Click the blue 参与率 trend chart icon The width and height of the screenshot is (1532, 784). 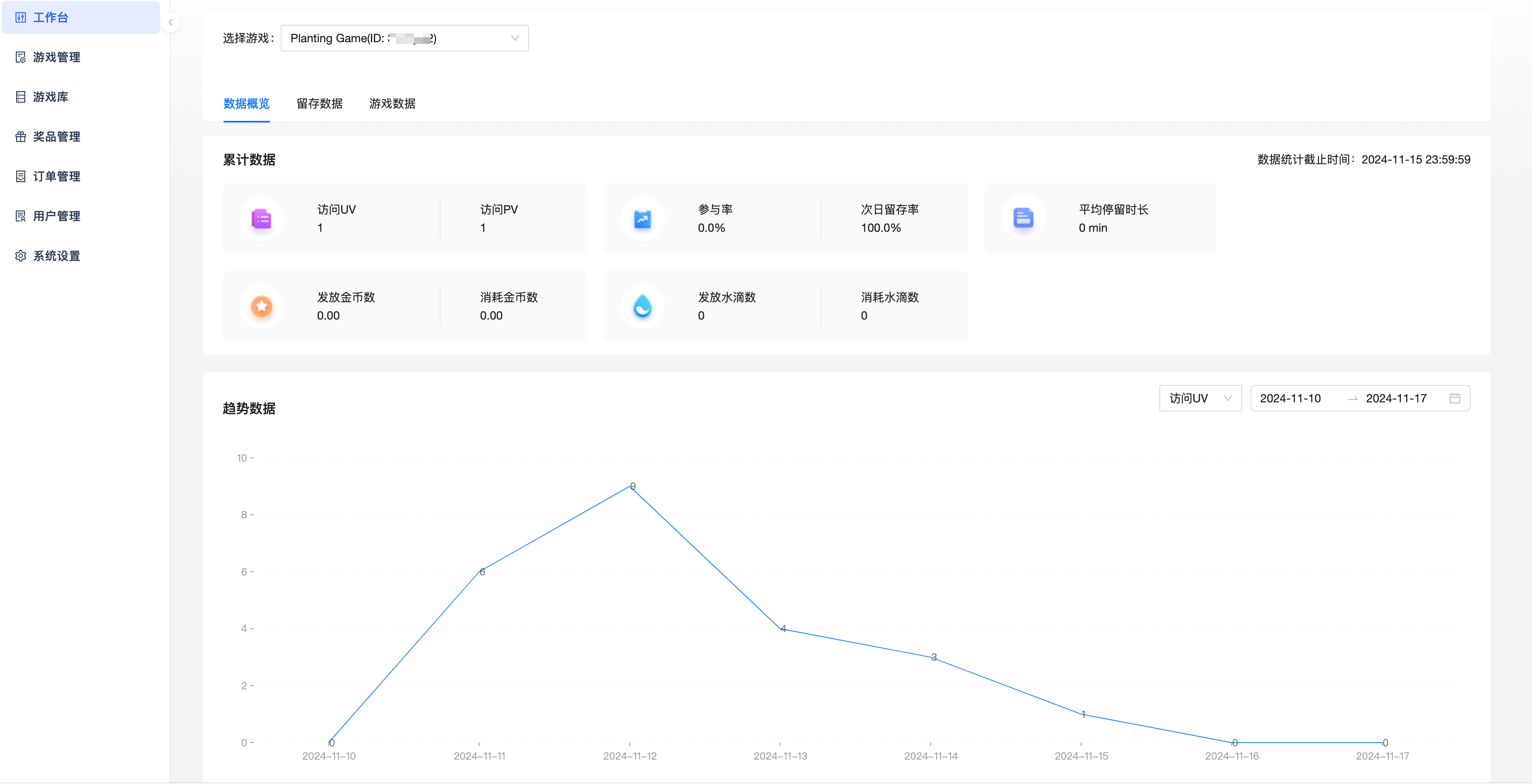[642, 219]
